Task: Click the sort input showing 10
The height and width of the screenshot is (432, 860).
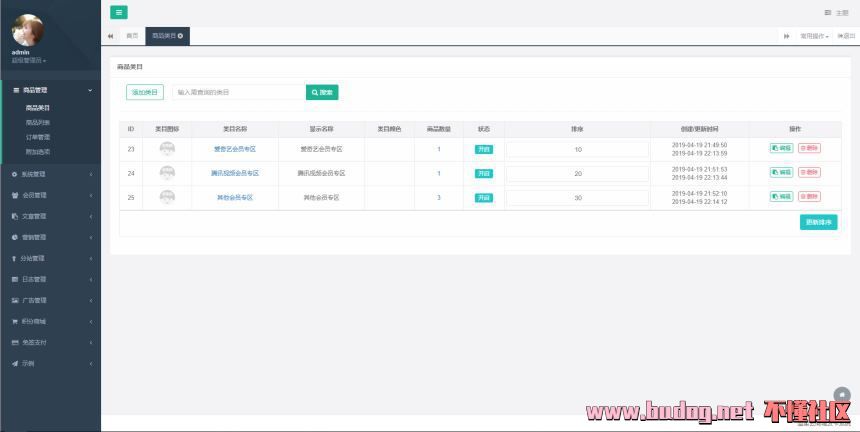Action: [x=578, y=150]
